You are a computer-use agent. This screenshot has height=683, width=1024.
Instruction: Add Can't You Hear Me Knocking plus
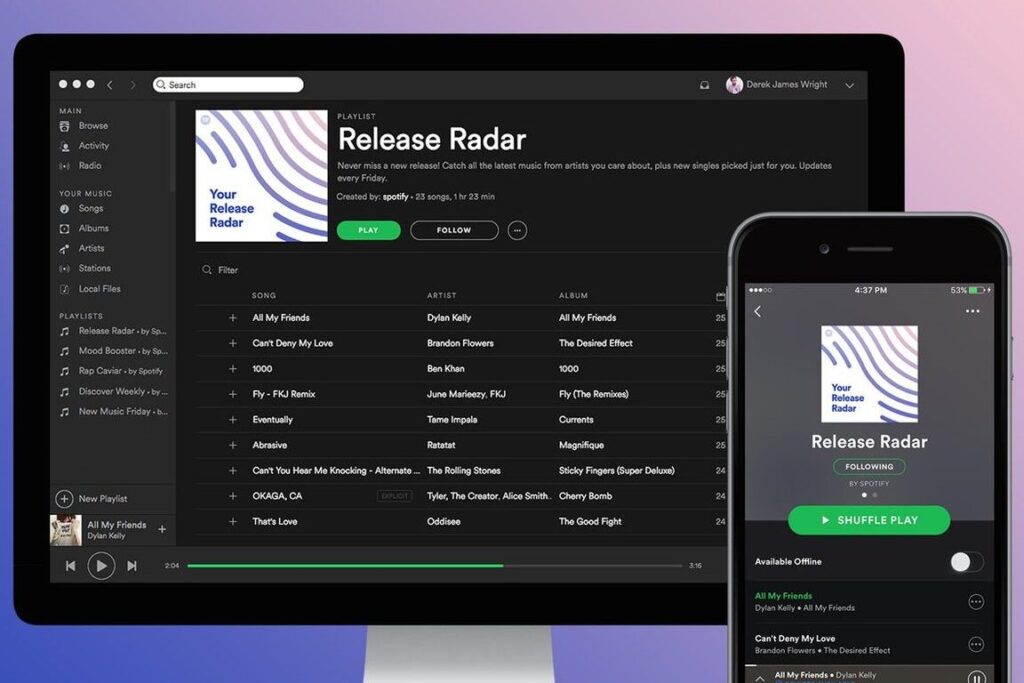232,471
